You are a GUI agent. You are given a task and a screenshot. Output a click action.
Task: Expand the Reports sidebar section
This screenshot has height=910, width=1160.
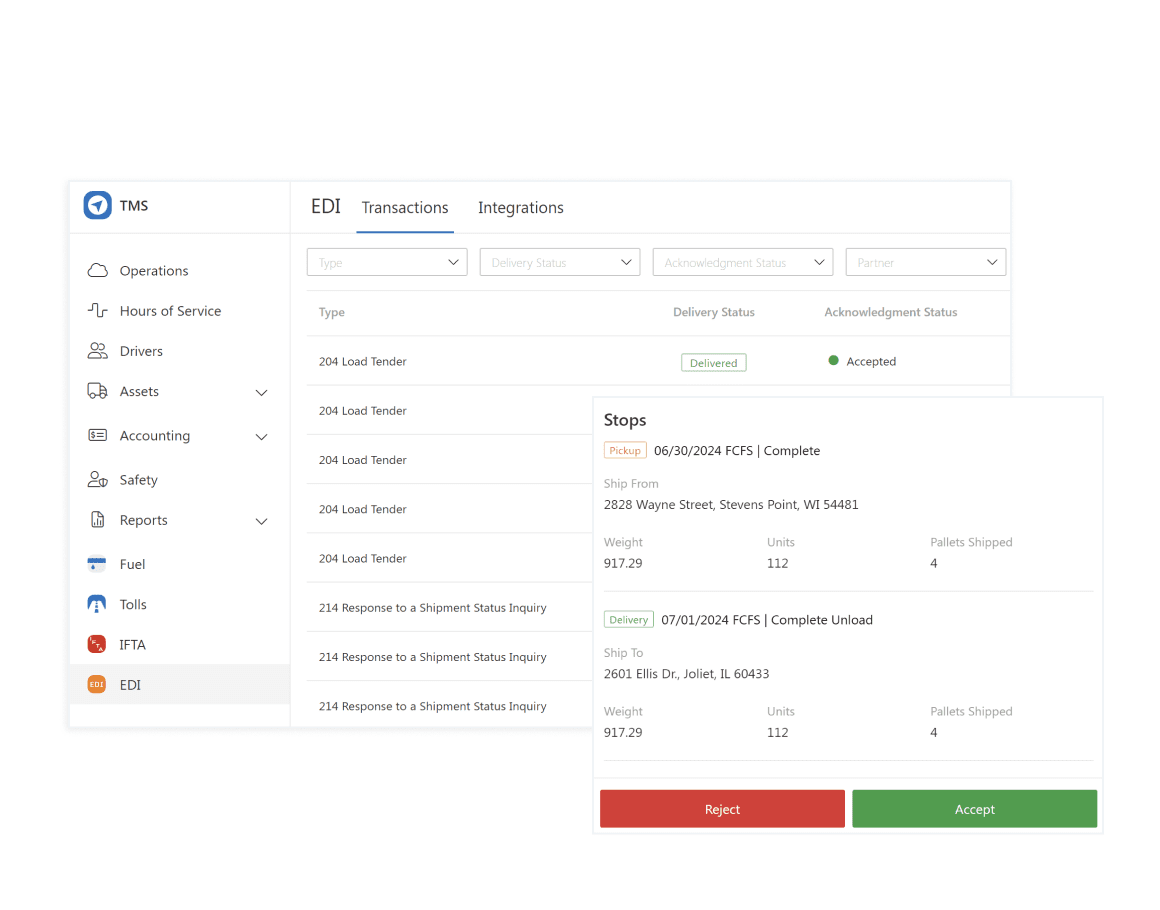(x=261, y=520)
